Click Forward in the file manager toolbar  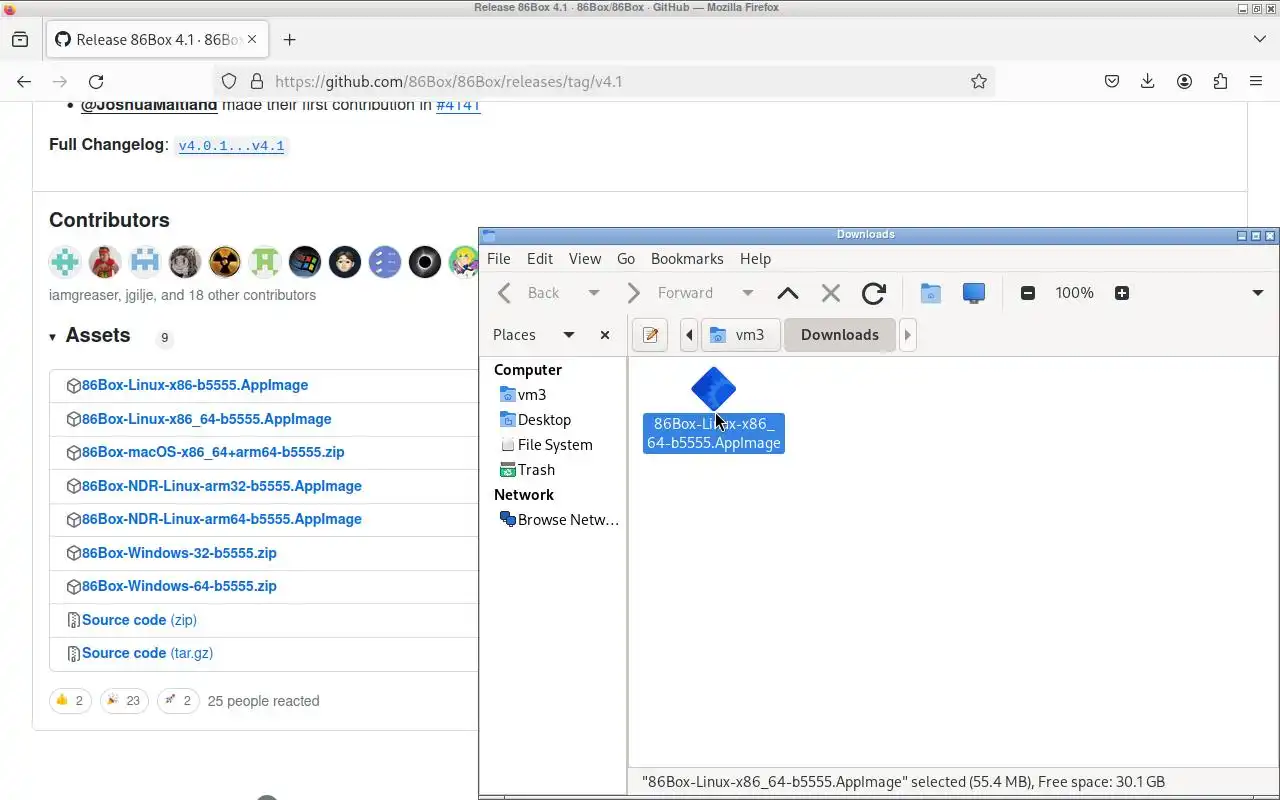click(671, 293)
